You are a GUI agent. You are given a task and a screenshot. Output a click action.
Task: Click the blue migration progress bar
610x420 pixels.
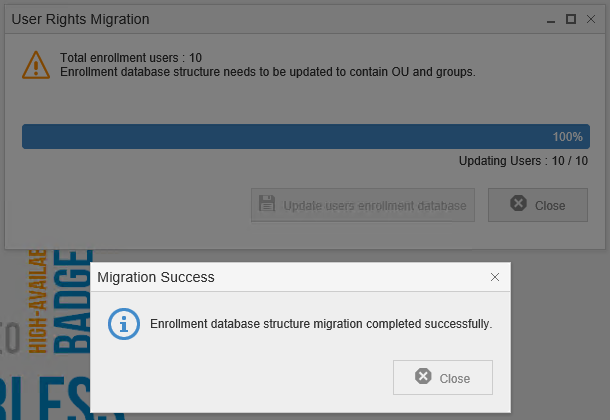pos(300,137)
